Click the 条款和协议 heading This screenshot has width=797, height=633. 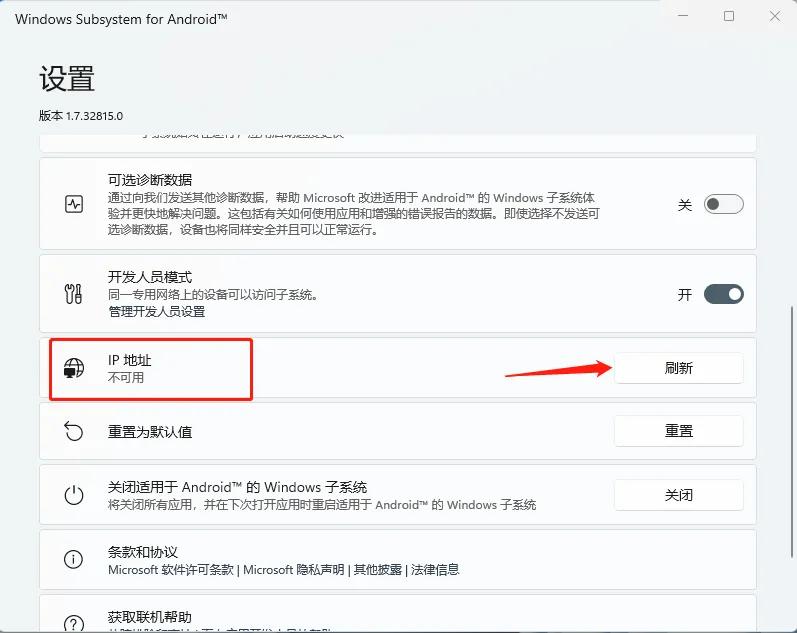(143, 552)
